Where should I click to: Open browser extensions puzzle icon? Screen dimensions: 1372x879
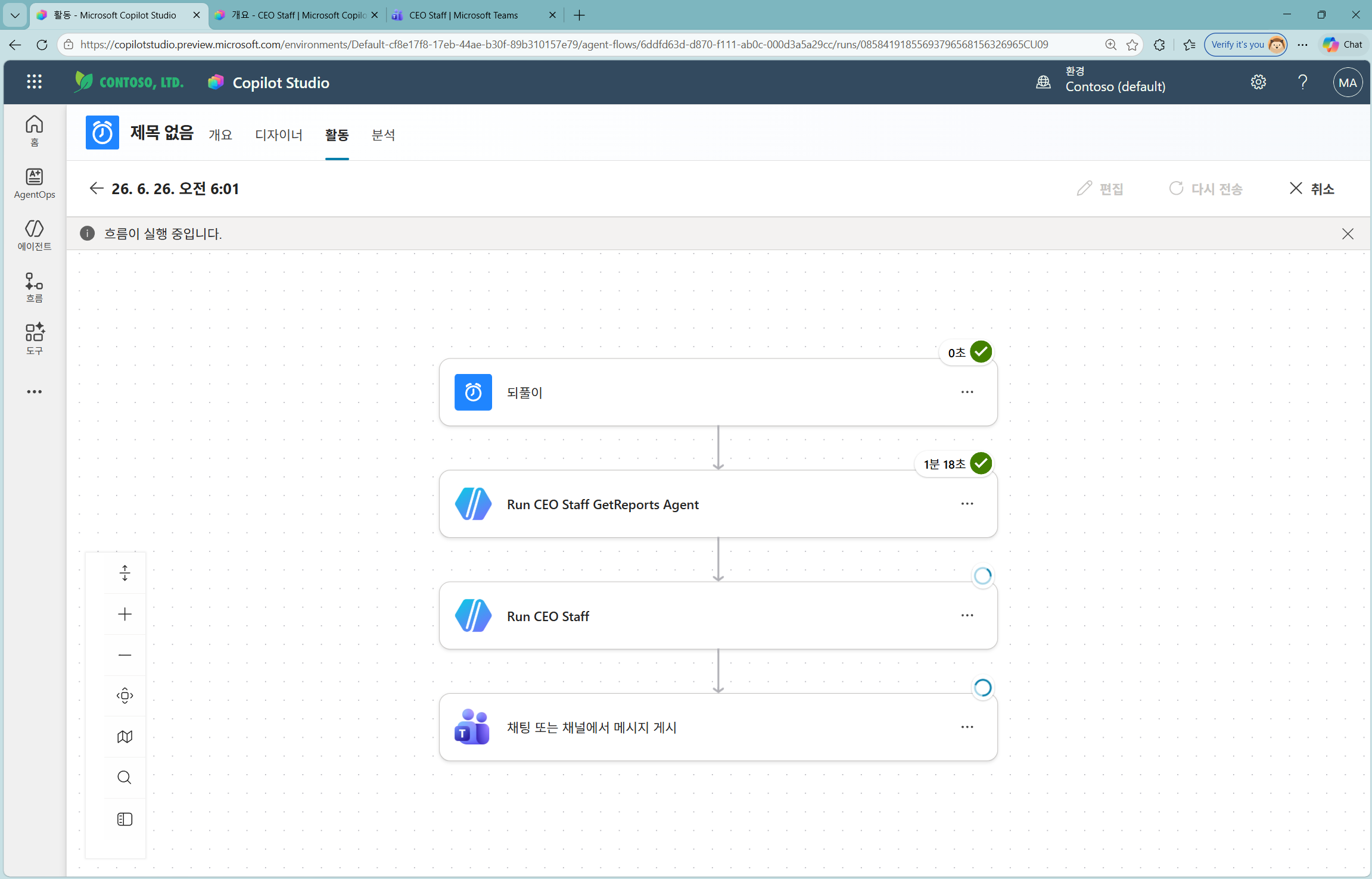pyautogui.click(x=1159, y=45)
